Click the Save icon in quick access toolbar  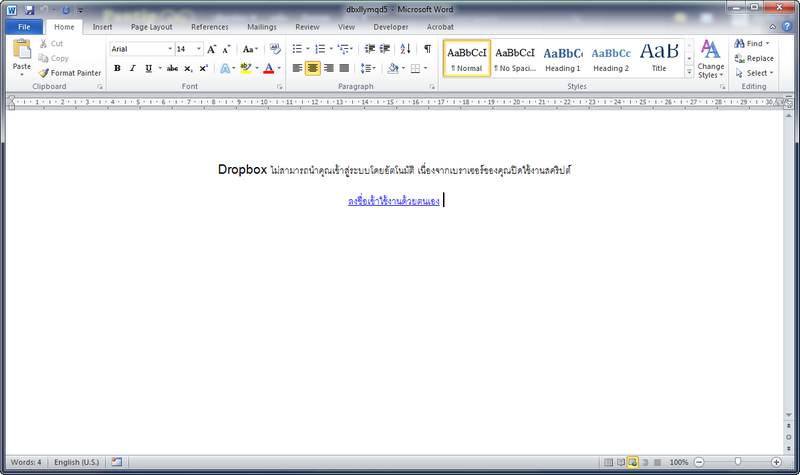[29, 10]
